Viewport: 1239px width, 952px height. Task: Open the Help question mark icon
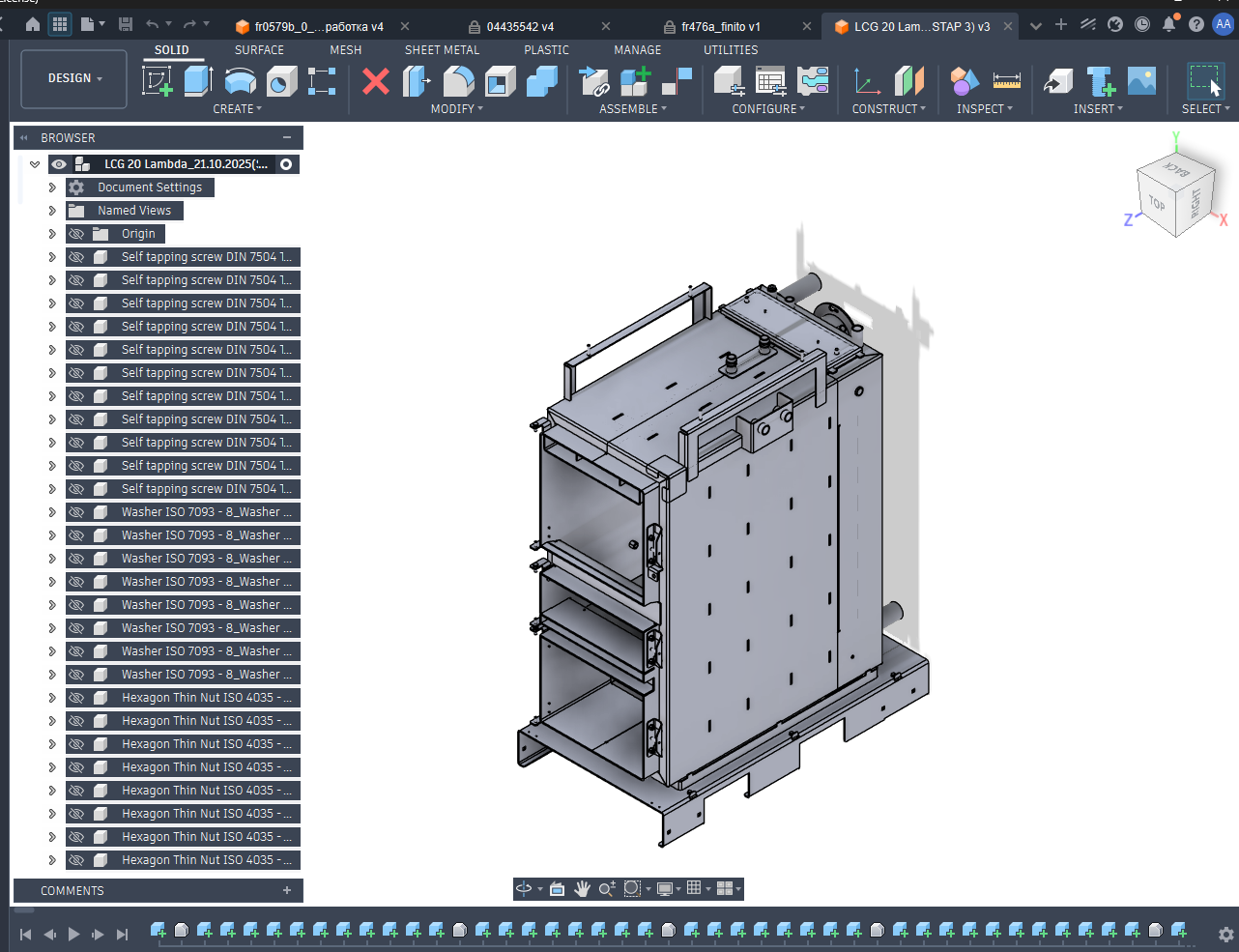pos(1196,25)
